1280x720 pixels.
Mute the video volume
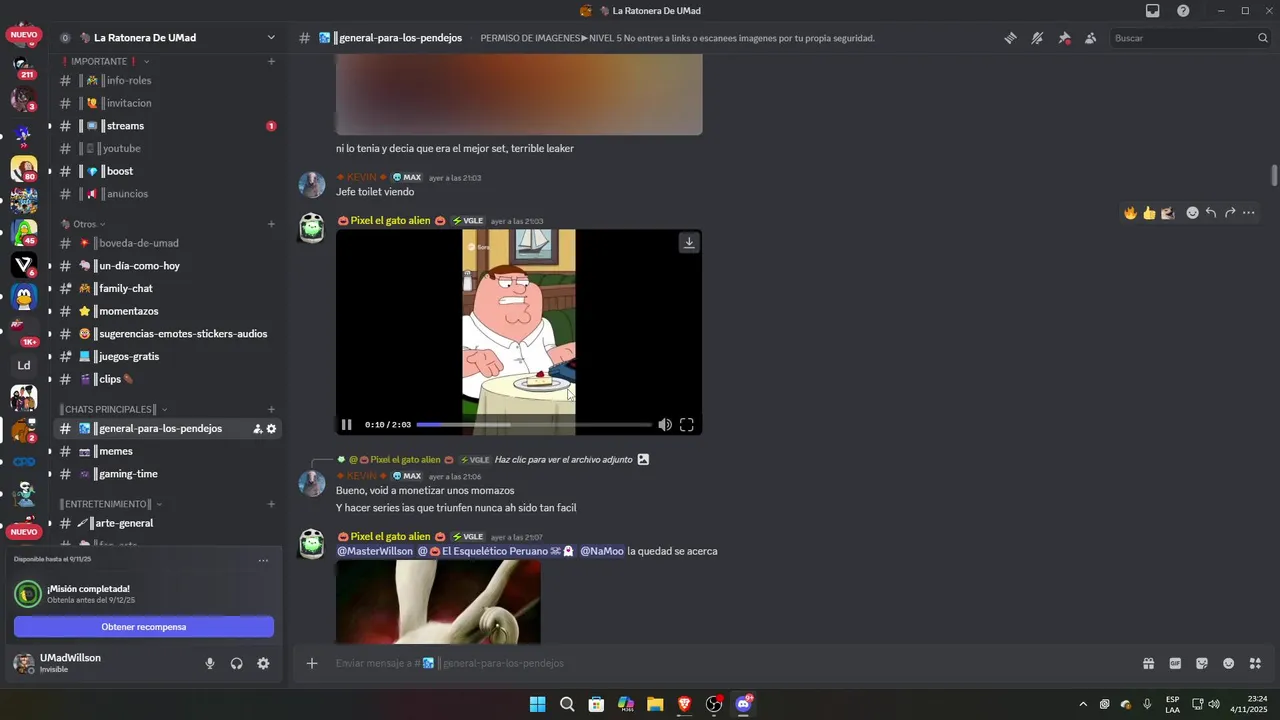coord(664,425)
